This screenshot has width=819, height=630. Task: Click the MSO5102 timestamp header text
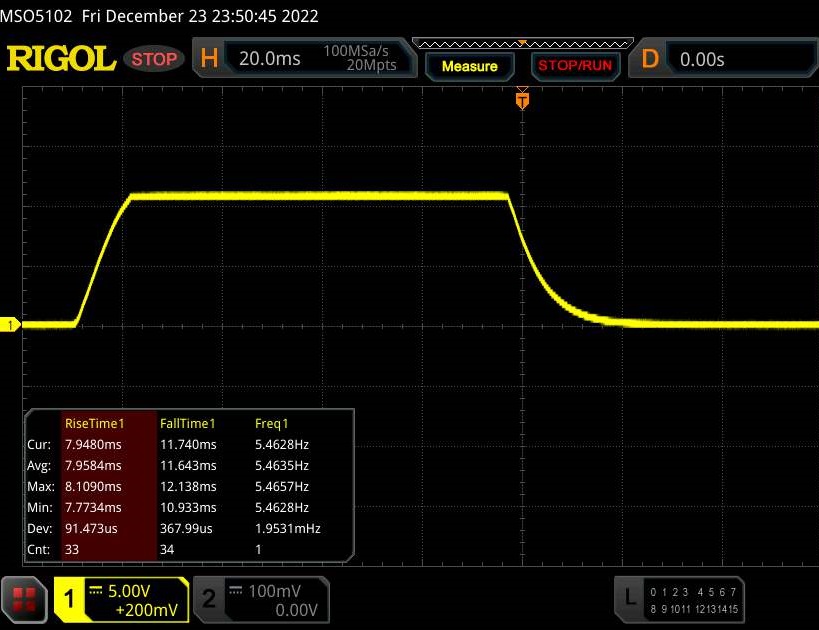[159, 16]
